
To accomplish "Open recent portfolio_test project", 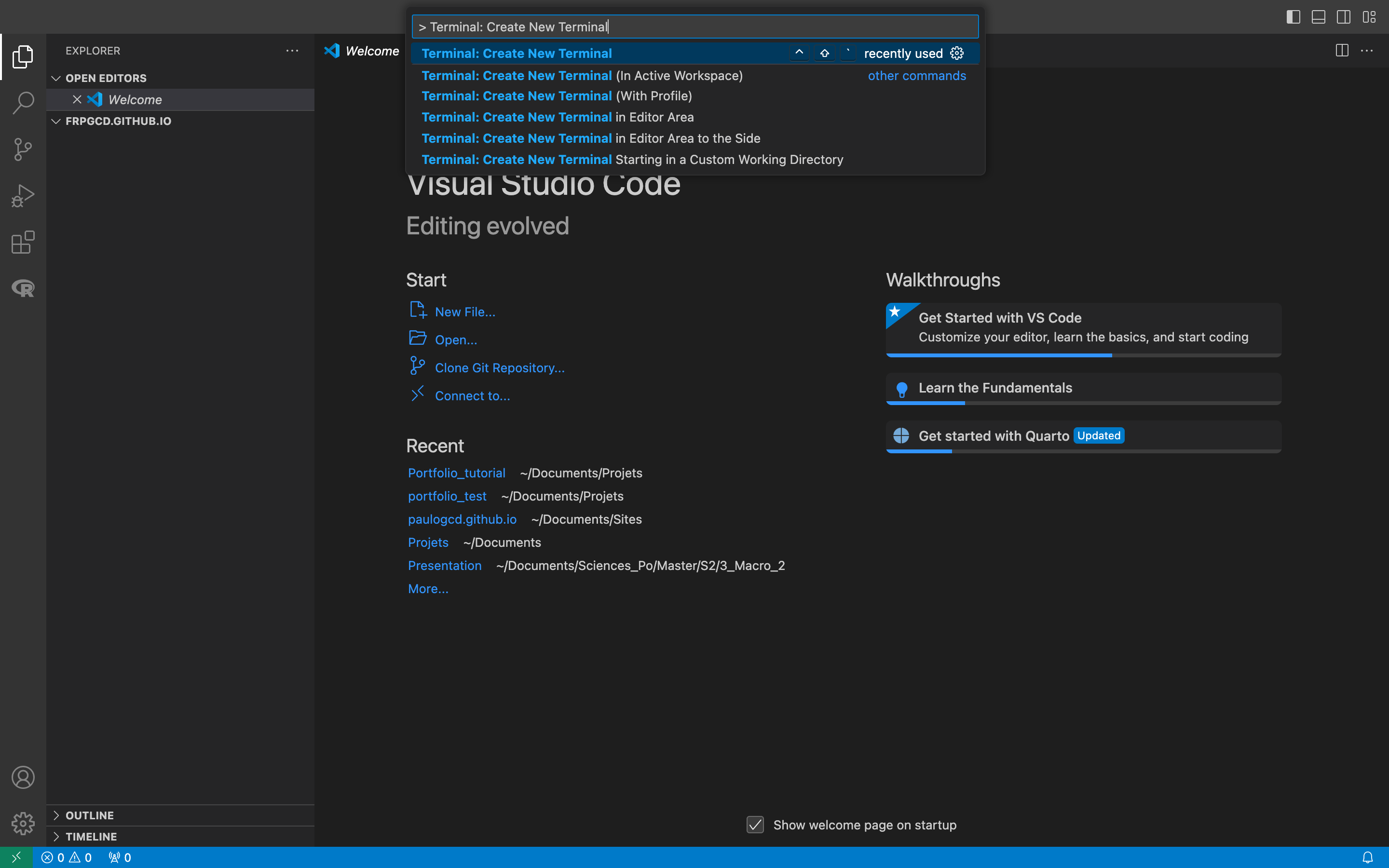I will click(447, 496).
